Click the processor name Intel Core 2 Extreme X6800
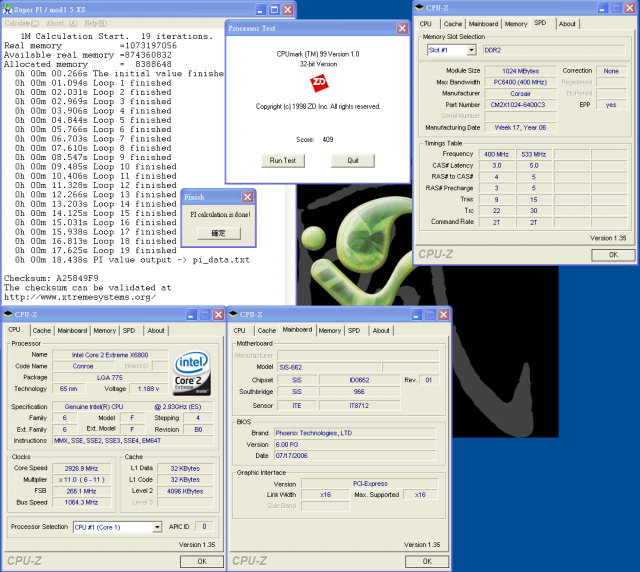 pos(110,355)
